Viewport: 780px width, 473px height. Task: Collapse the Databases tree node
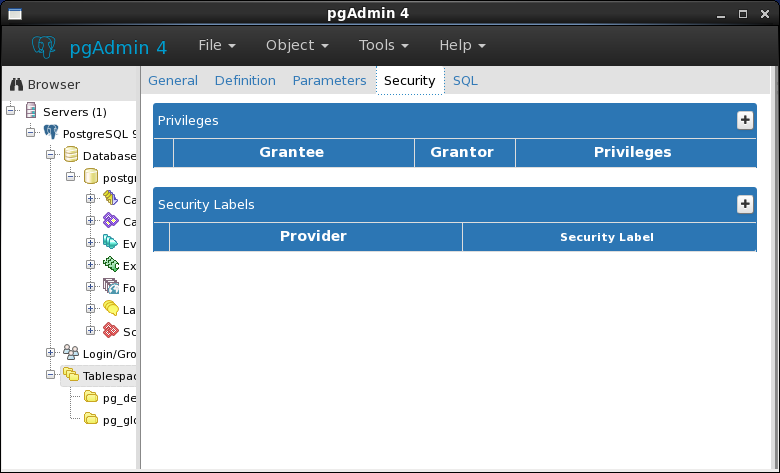point(50,155)
